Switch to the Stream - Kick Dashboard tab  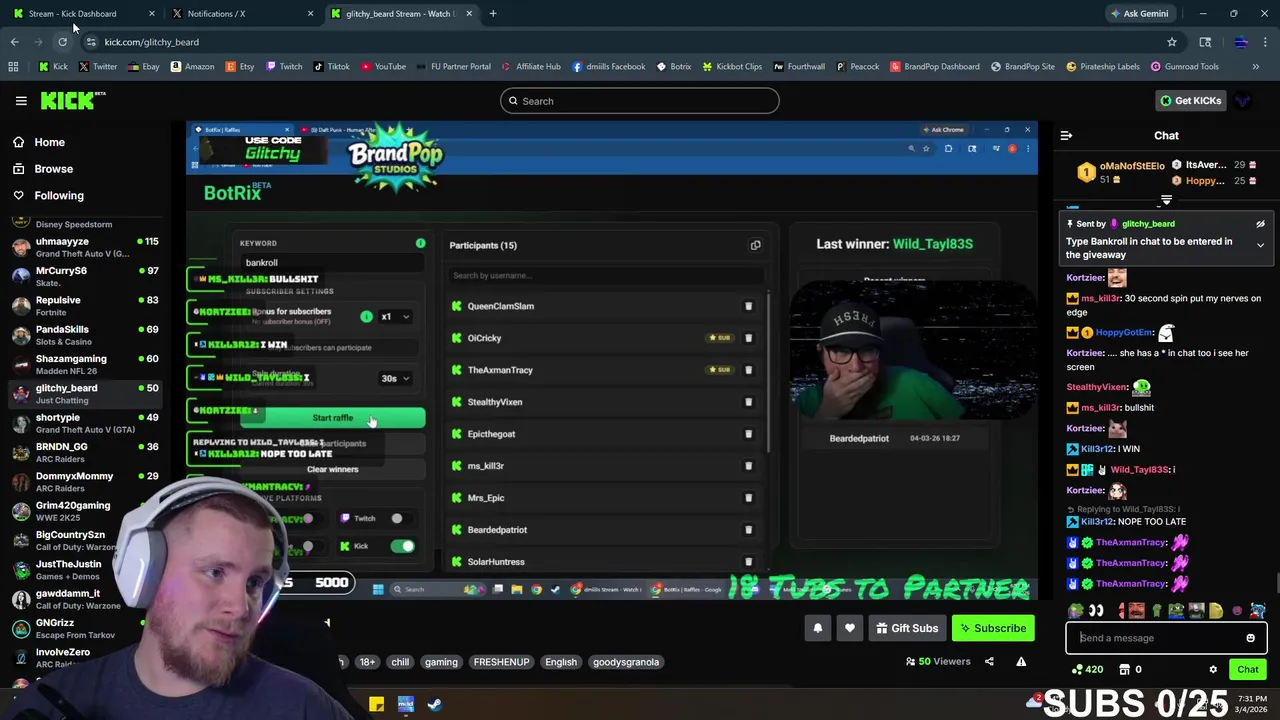(x=84, y=13)
